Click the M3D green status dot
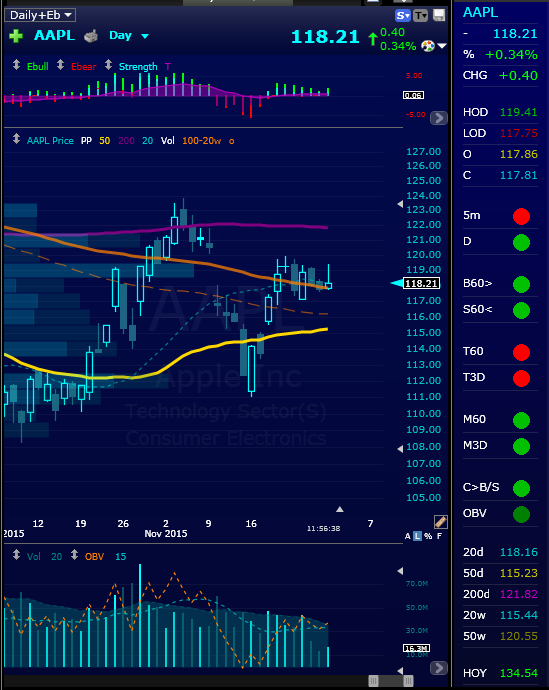This screenshot has height=690, width=549. (521, 446)
